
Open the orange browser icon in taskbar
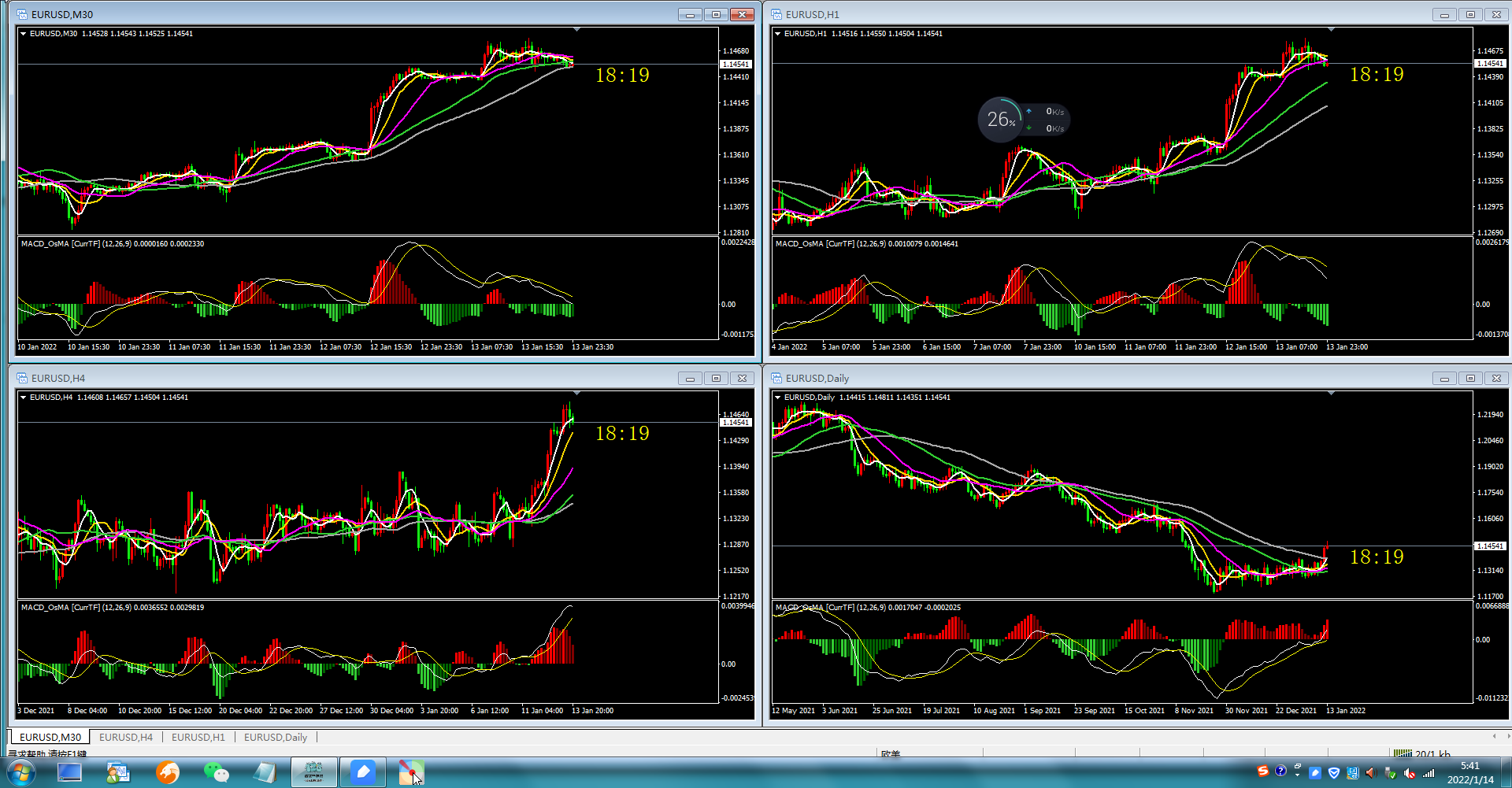coord(167,772)
